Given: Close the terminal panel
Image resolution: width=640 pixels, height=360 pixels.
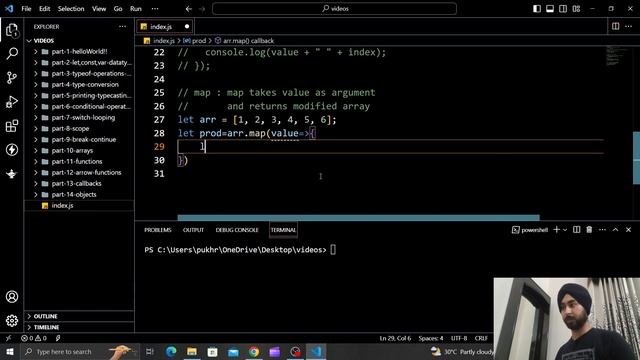Looking at the screenshot, I should click(629, 230).
